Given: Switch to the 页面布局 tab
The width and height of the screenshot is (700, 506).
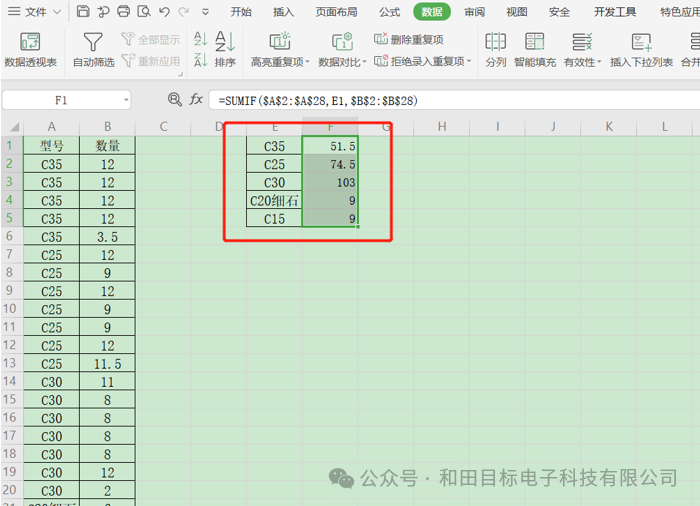Looking at the screenshot, I should coord(337,12).
